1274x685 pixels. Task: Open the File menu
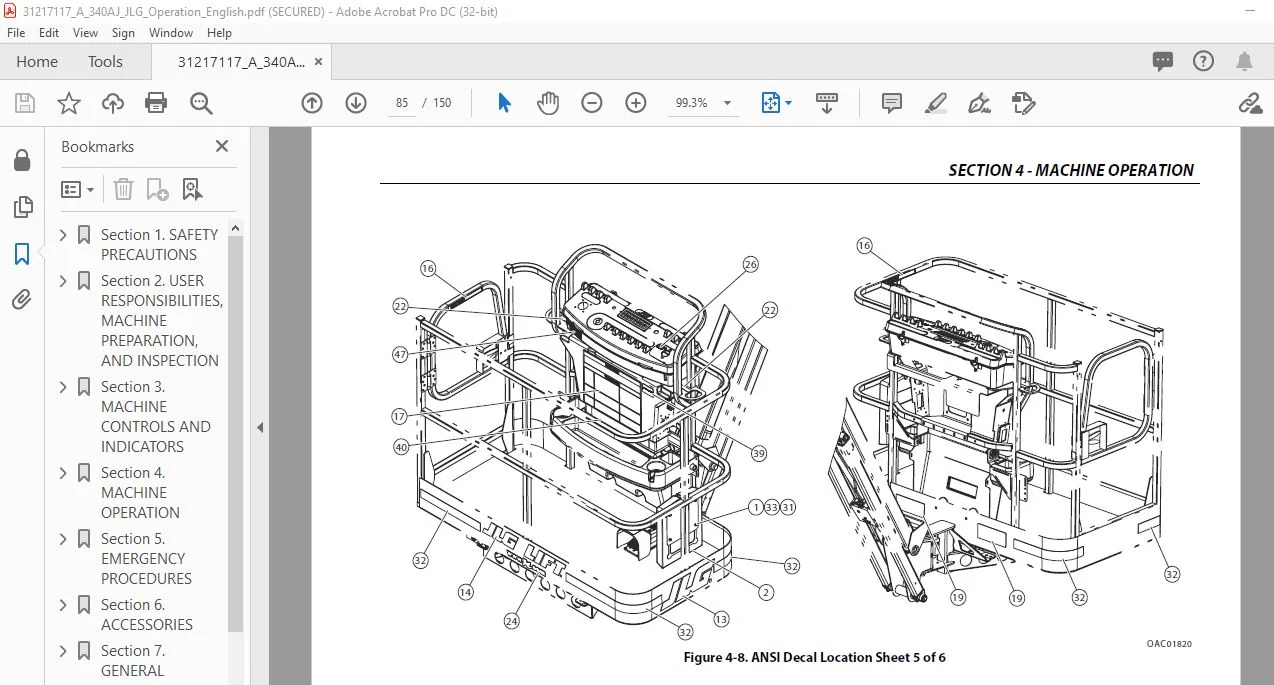click(16, 33)
